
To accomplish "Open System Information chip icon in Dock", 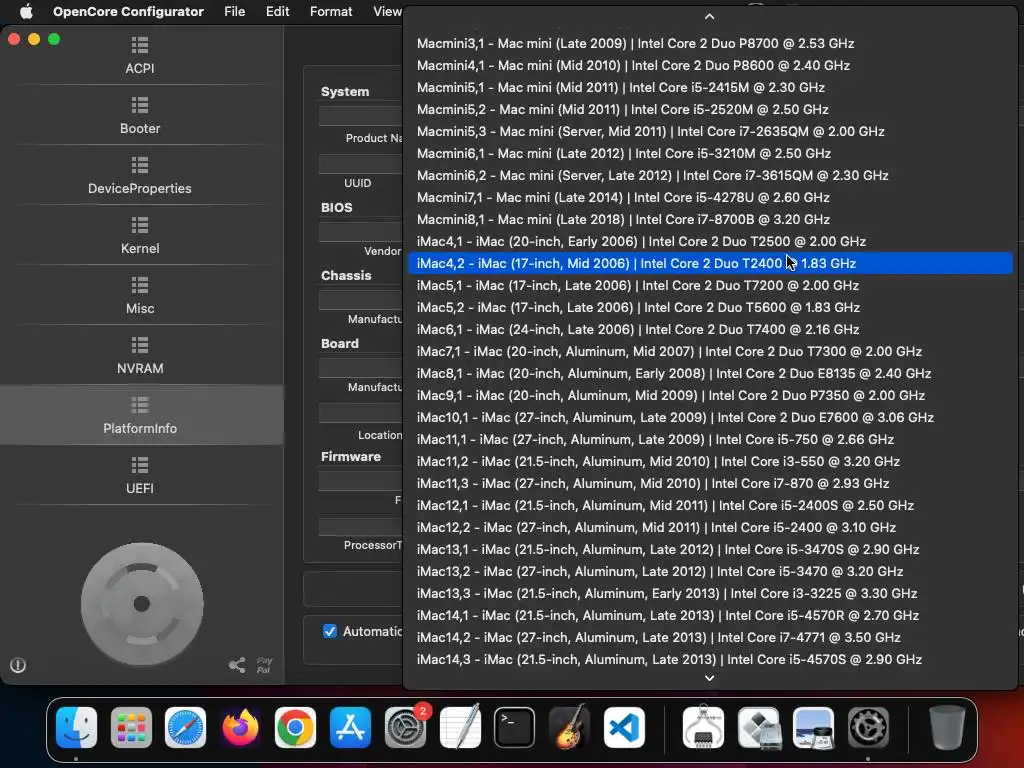I will tap(703, 727).
